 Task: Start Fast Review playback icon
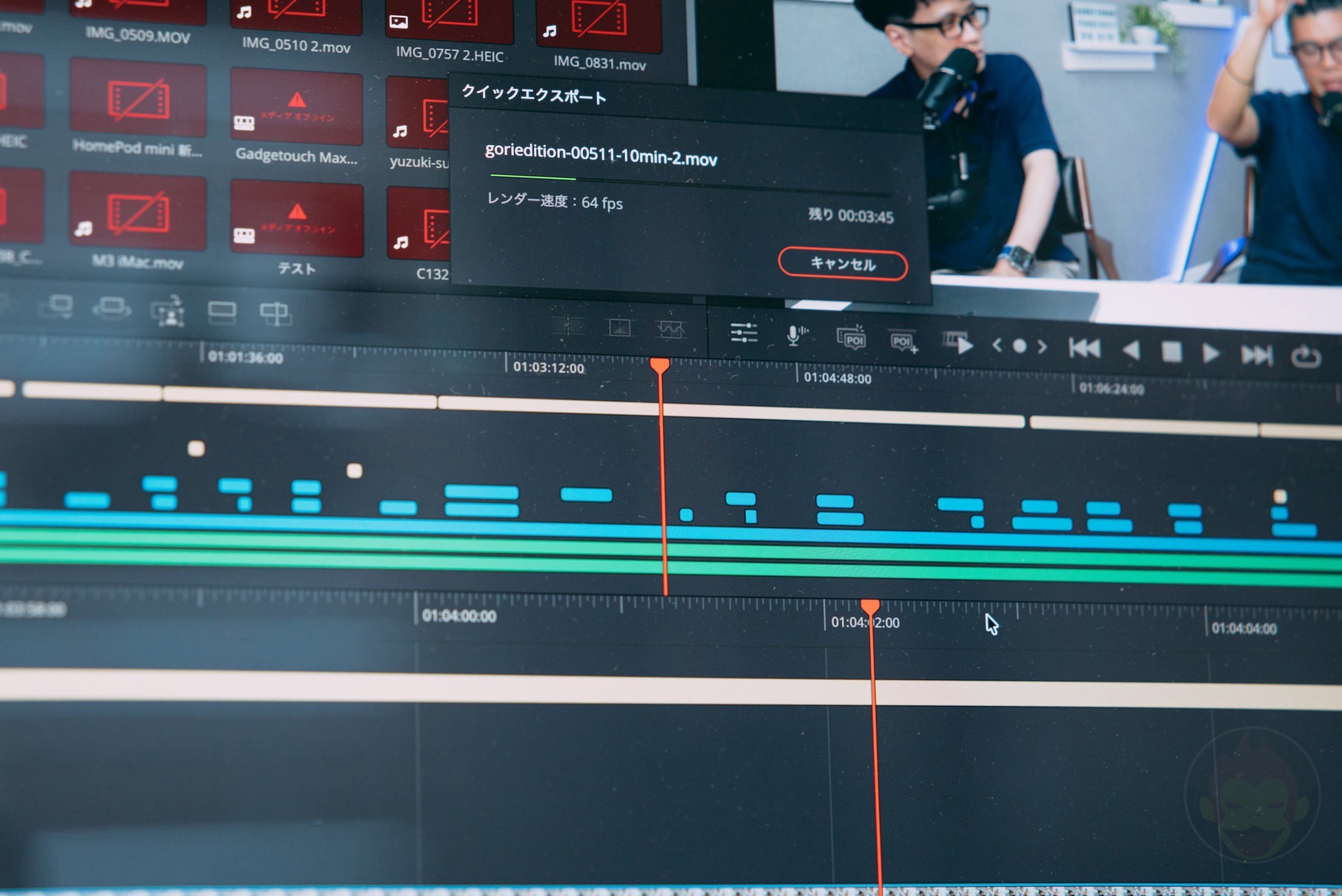[x=958, y=343]
